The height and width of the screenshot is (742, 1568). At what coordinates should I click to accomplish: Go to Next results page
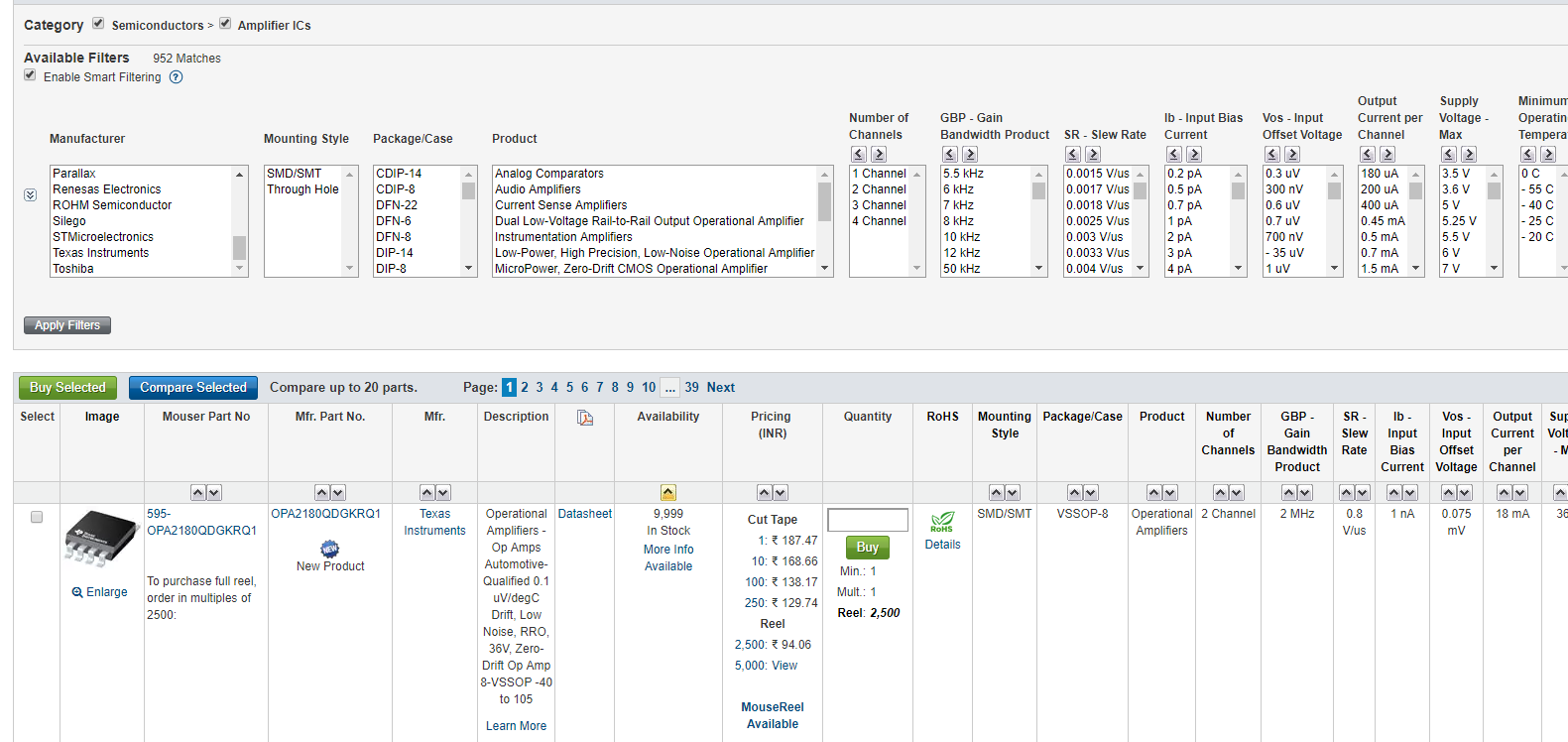721,388
